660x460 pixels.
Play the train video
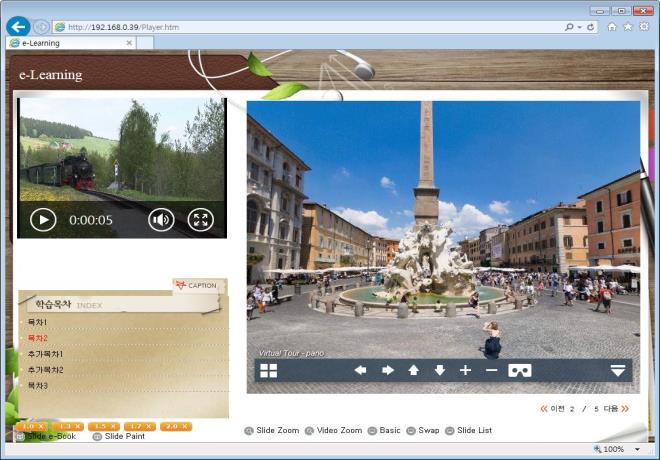(43, 220)
